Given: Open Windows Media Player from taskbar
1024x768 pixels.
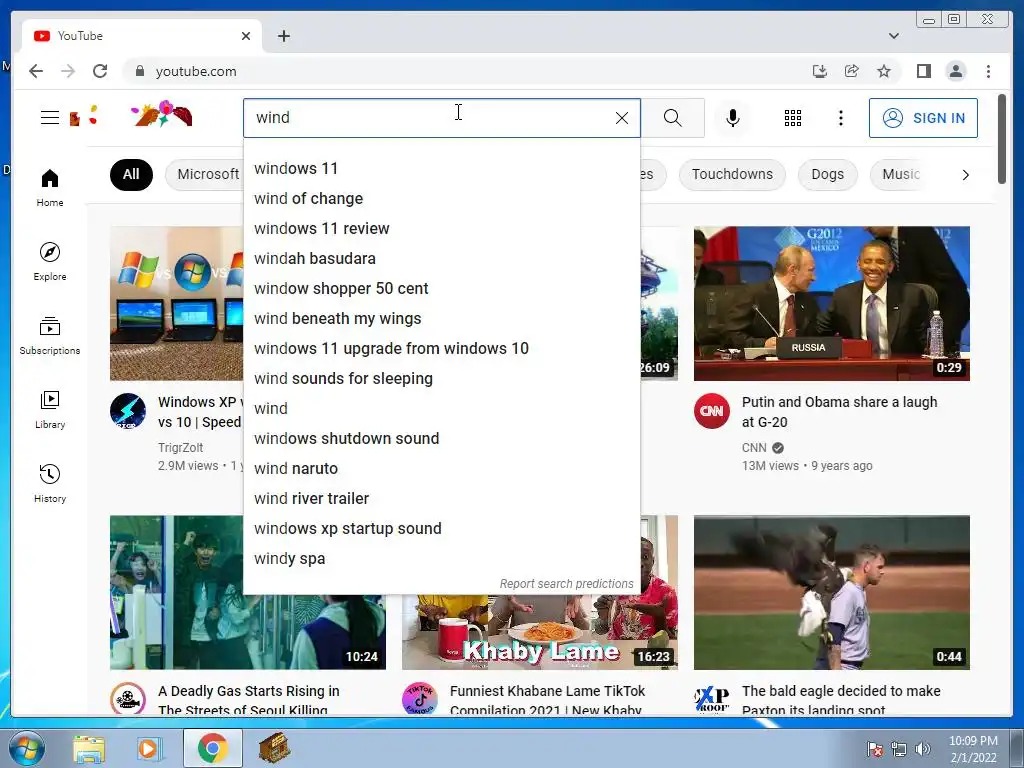Looking at the screenshot, I should click(148, 748).
